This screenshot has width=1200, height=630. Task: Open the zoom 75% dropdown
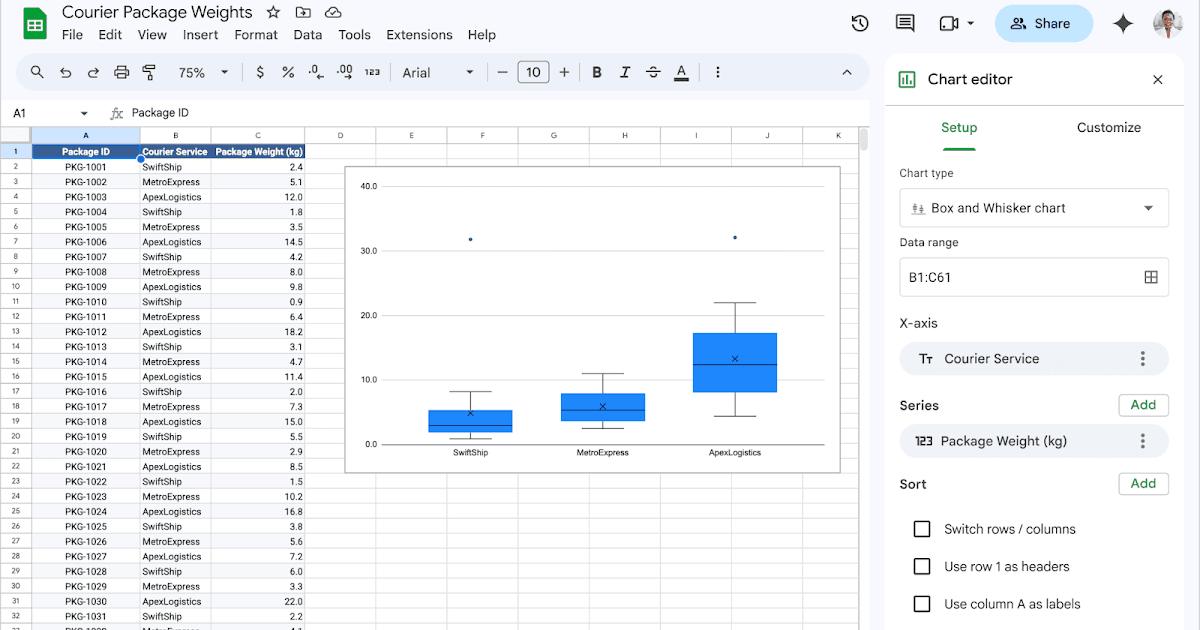(x=203, y=72)
